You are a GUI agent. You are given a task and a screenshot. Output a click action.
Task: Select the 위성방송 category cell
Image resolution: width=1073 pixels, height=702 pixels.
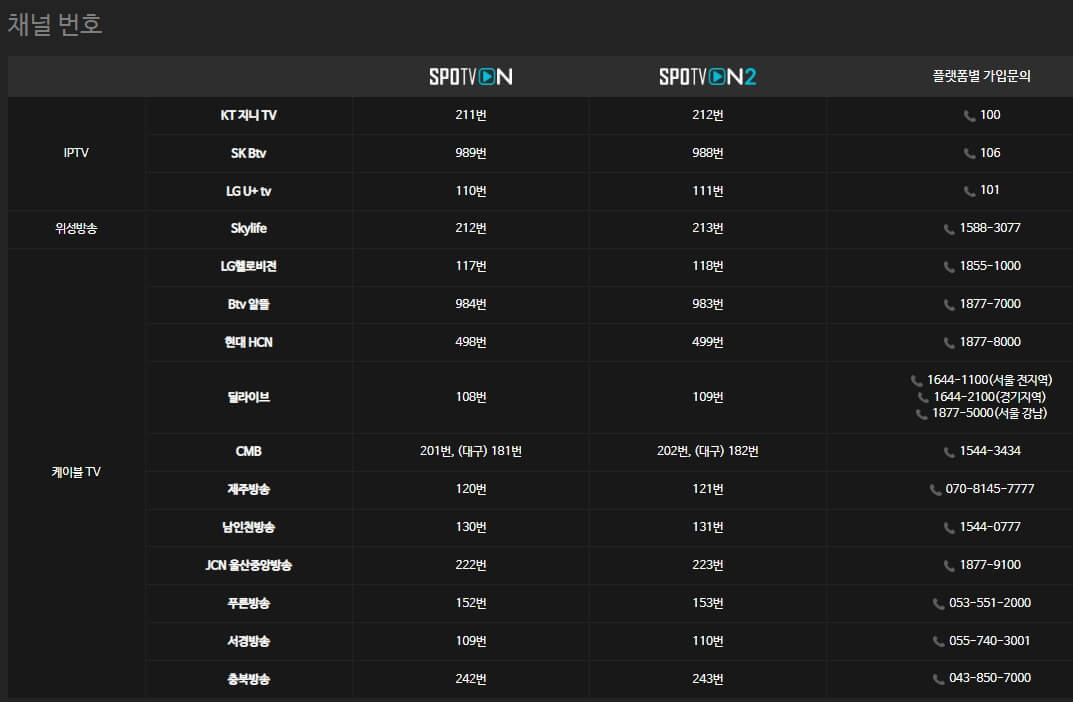click(76, 229)
